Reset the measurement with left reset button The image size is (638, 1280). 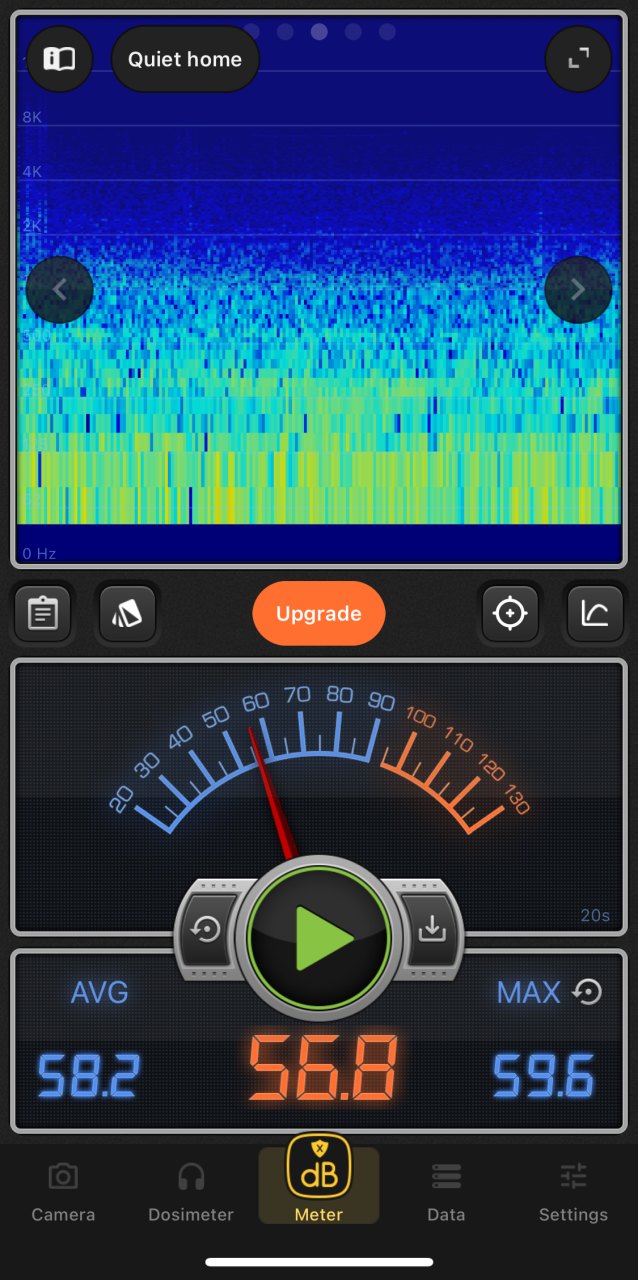pos(207,930)
